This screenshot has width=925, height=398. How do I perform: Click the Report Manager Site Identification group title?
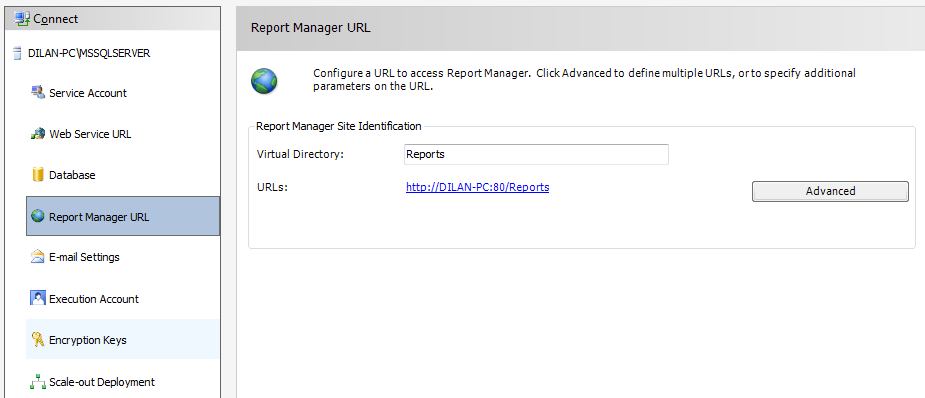pyautogui.click(x=339, y=126)
